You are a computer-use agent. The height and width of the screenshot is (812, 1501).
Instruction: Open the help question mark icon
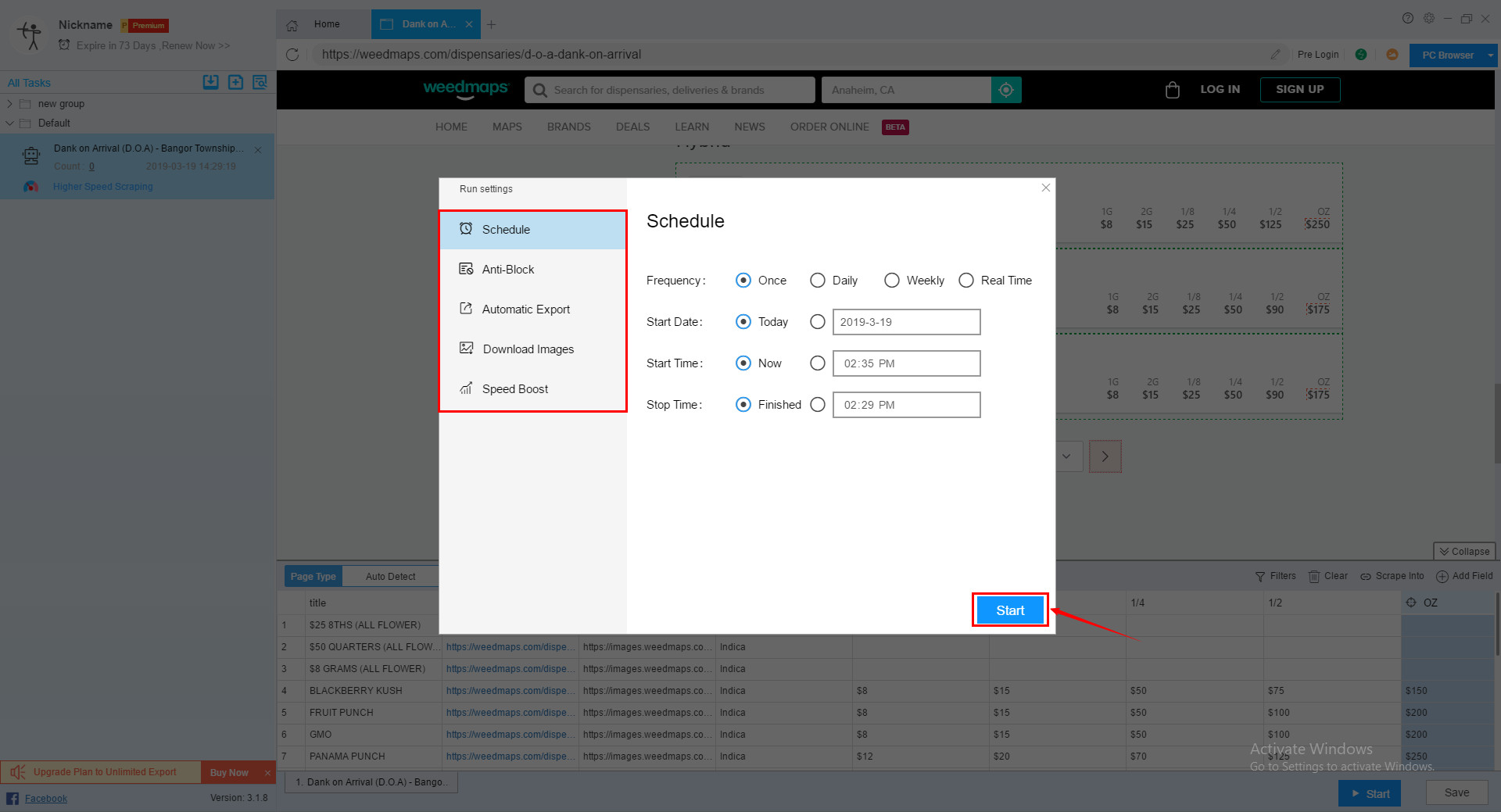[x=1408, y=18]
